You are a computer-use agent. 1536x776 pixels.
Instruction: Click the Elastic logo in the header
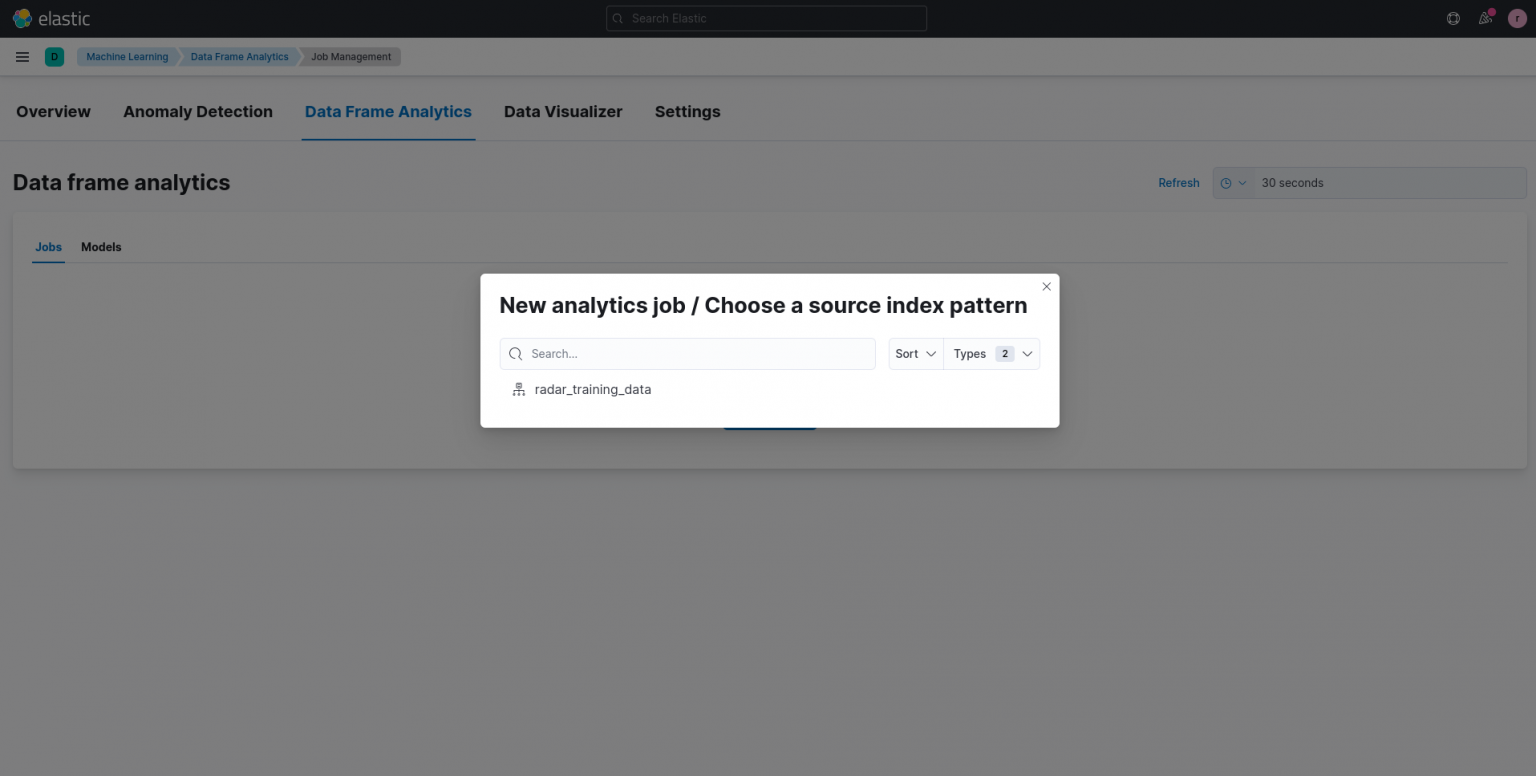point(51,17)
